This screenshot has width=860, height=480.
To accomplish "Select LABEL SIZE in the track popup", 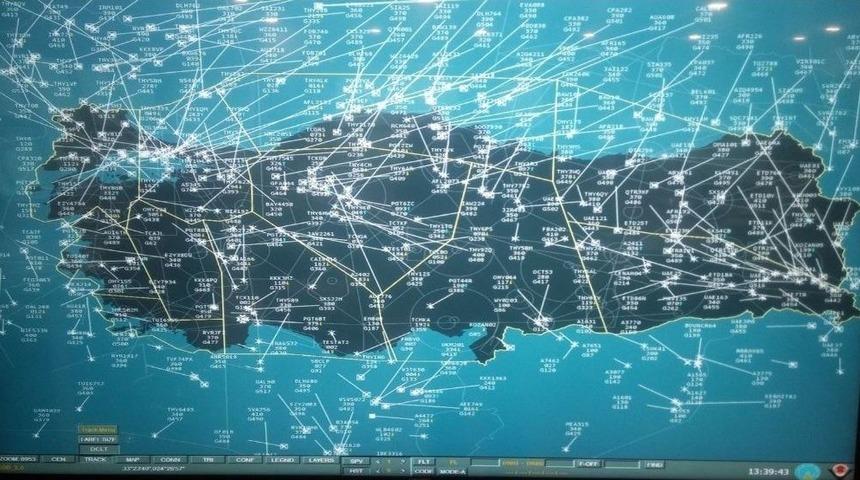I will pyautogui.click(x=97, y=439).
